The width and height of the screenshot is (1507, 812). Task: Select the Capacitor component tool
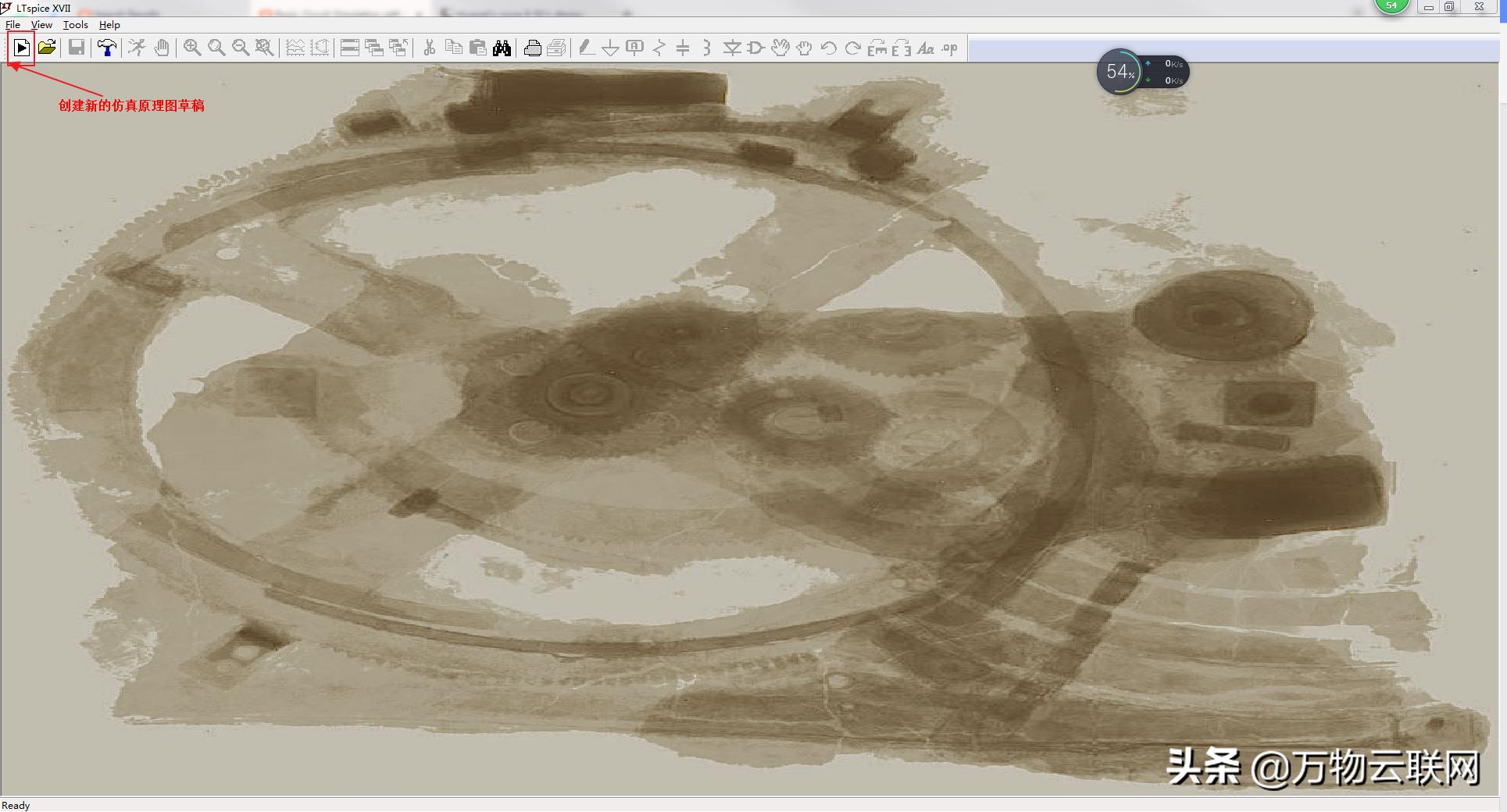click(x=683, y=48)
